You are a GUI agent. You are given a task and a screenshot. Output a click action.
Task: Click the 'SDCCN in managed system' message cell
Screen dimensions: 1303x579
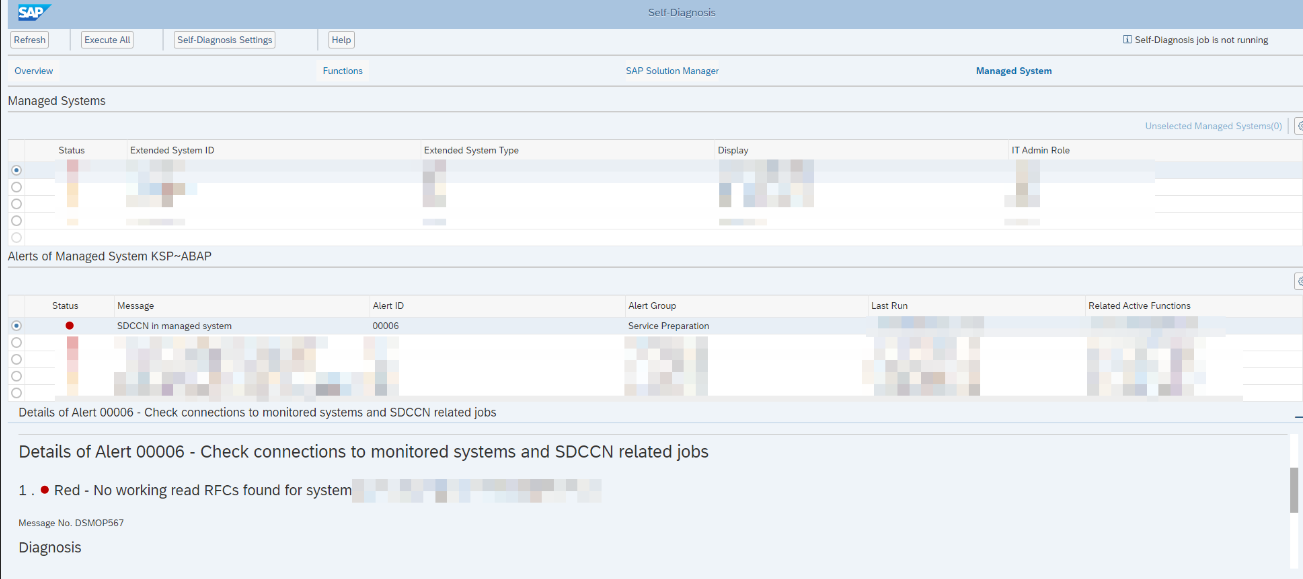[x=174, y=326]
